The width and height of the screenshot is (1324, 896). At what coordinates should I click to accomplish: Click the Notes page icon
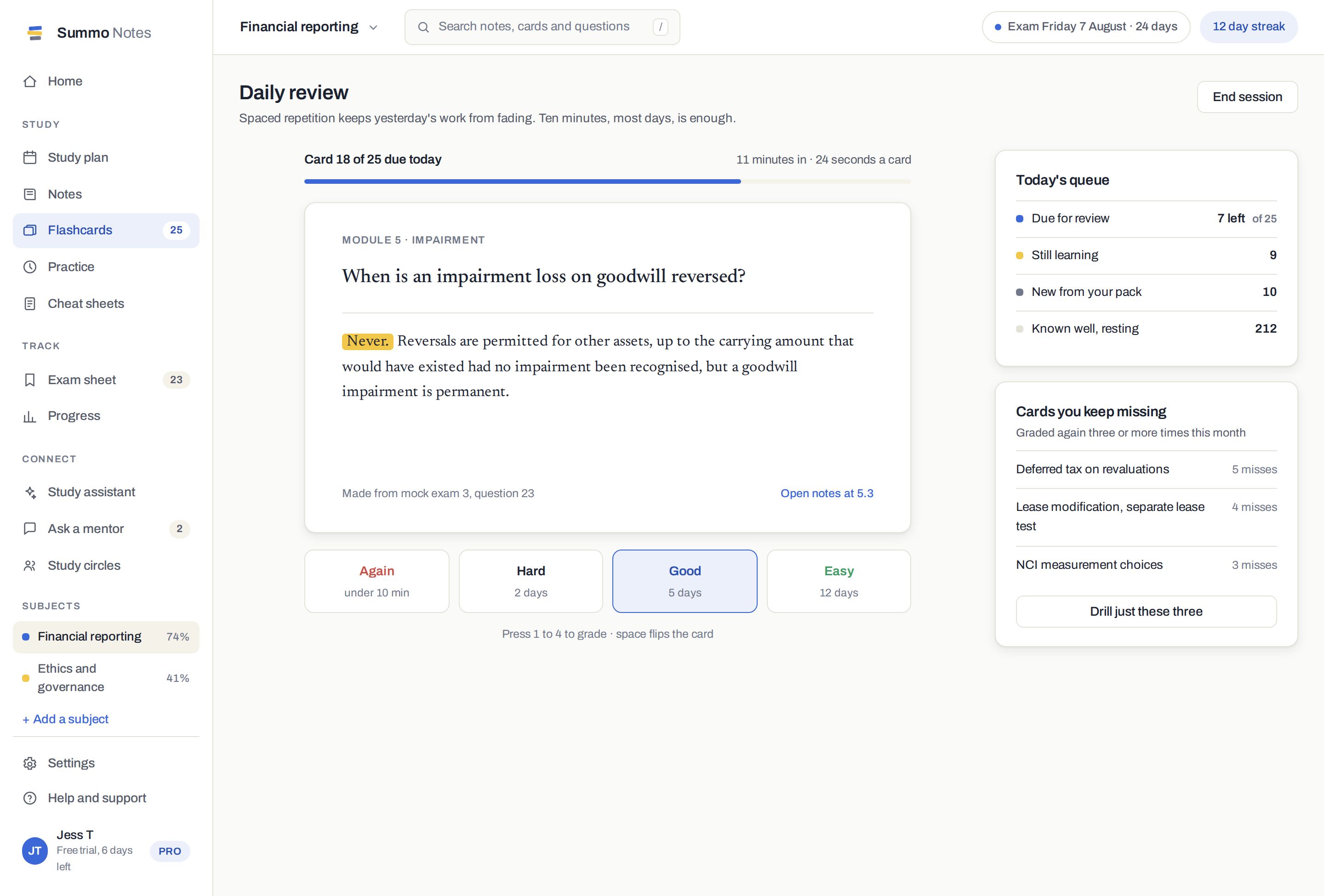pos(30,195)
